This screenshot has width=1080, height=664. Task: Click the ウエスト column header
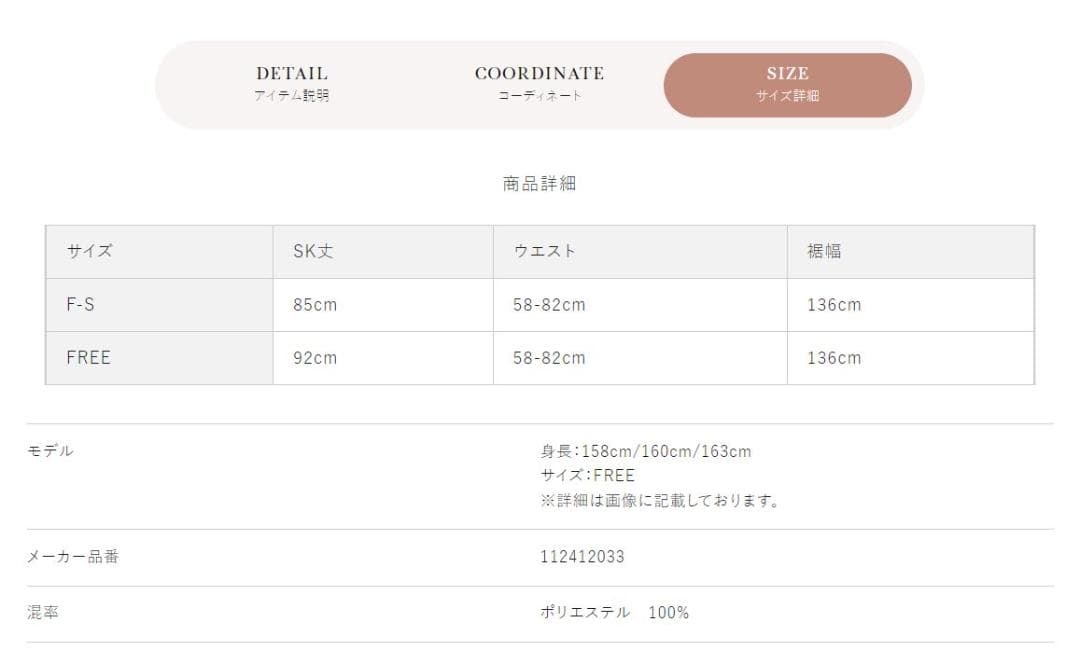(640, 251)
